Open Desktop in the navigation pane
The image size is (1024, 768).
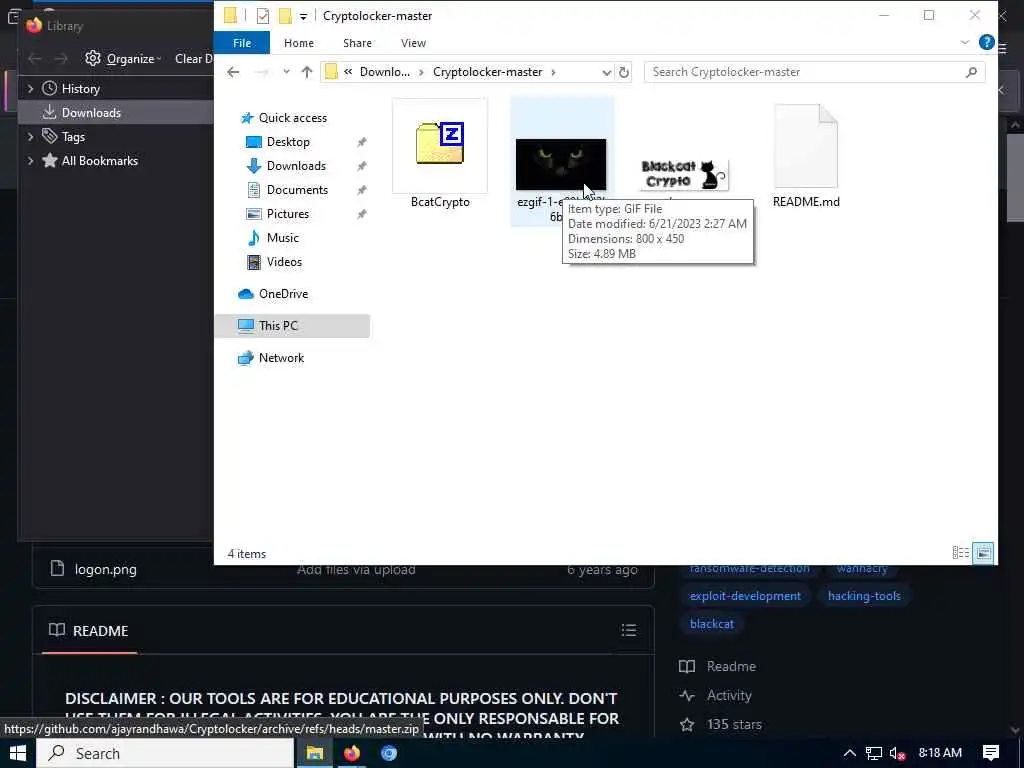288,142
